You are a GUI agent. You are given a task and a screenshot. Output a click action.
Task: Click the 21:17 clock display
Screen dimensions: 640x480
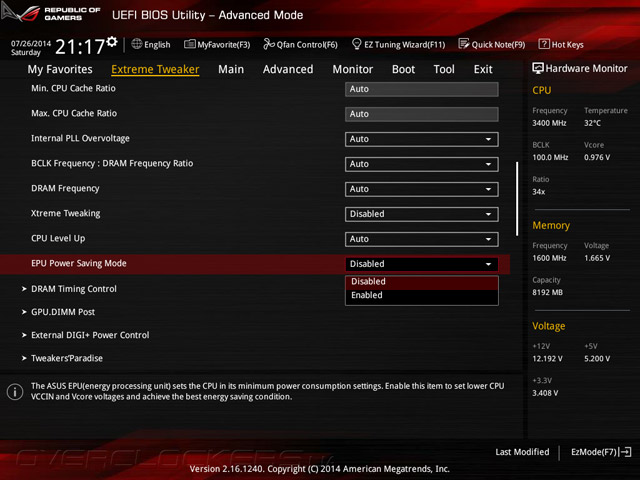pos(80,47)
